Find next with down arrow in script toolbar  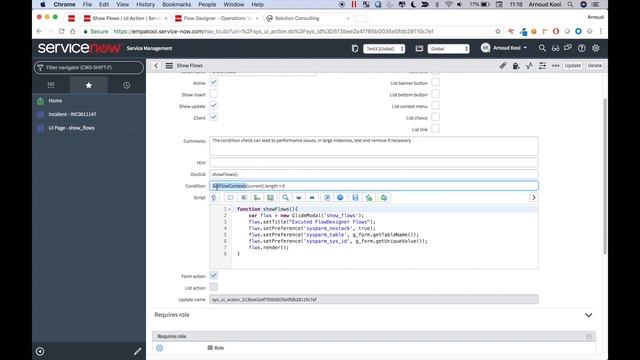(299, 198)
